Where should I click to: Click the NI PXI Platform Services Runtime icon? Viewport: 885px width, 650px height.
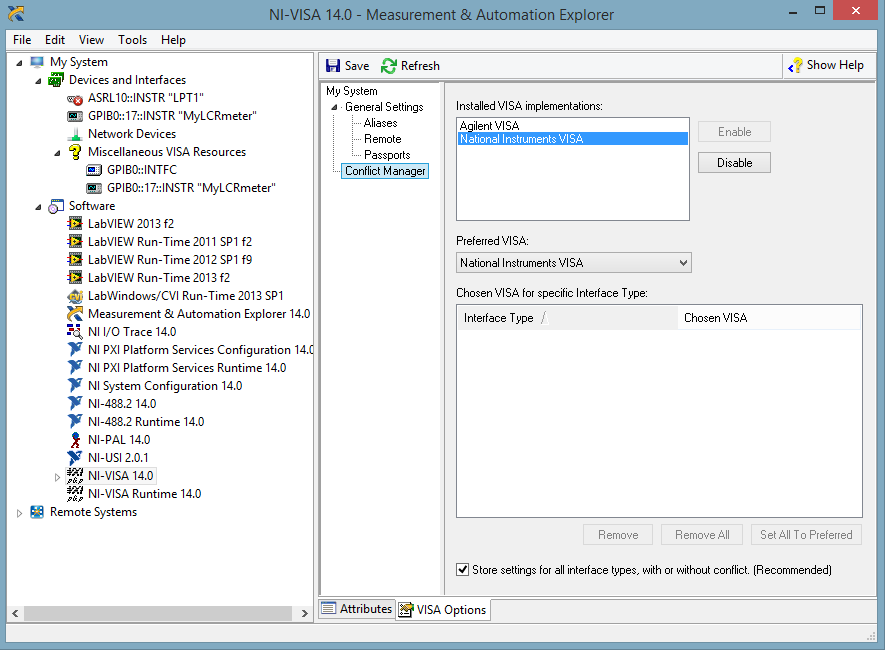(x=75, y=368)
